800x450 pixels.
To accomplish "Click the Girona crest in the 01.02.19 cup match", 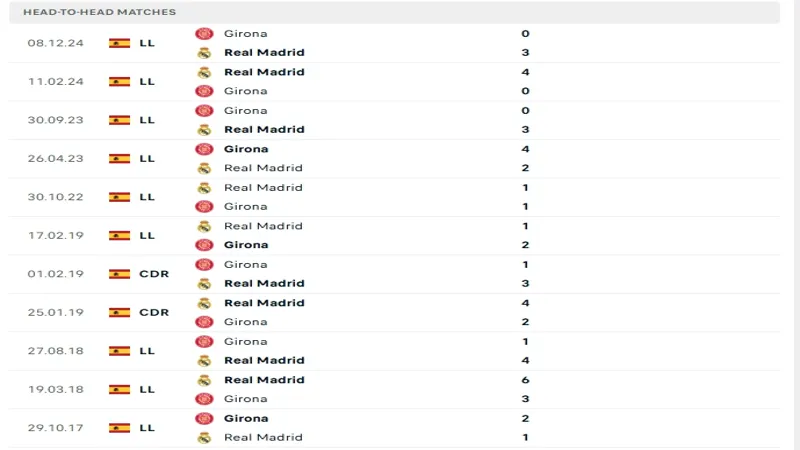I will [x=204, y=265].
